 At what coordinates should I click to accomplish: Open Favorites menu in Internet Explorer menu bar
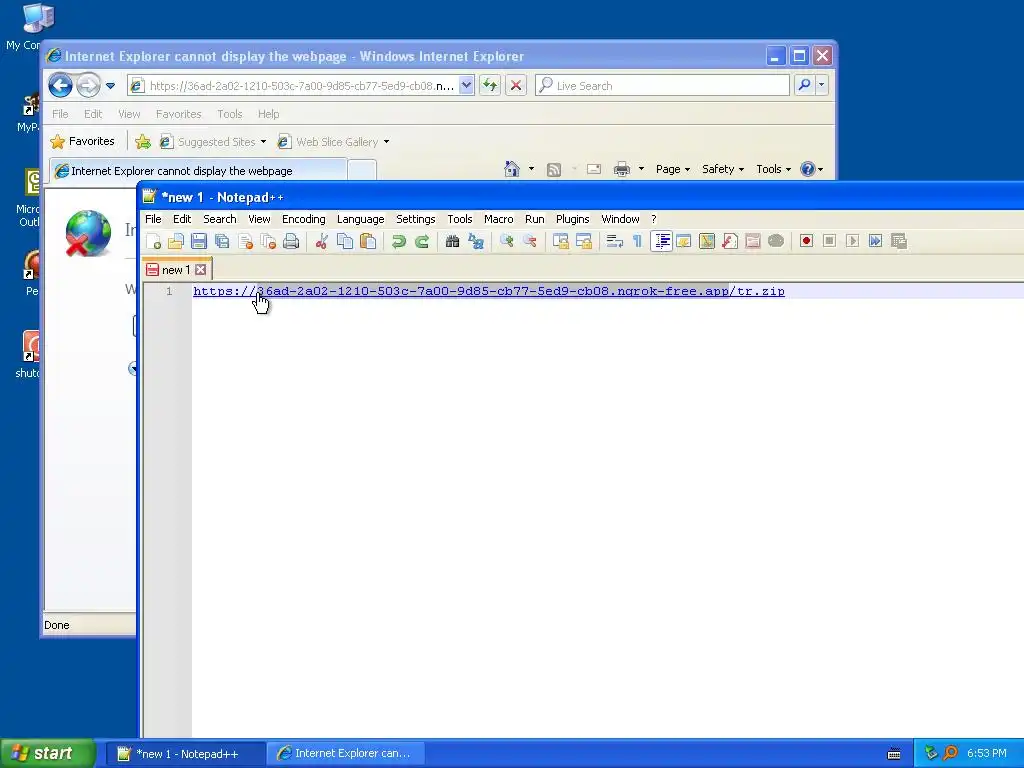tap(178, 114)
